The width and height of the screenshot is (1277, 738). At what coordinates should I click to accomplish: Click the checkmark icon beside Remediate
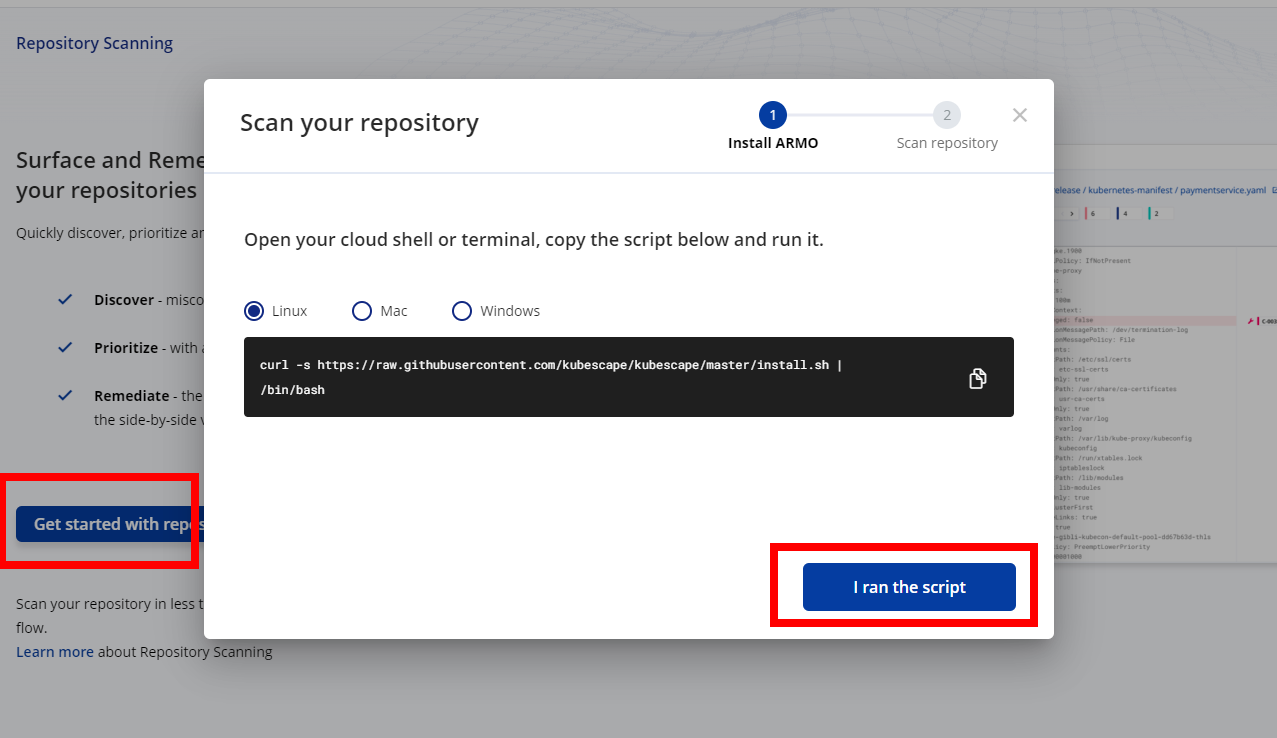click(x=65, y=395)
